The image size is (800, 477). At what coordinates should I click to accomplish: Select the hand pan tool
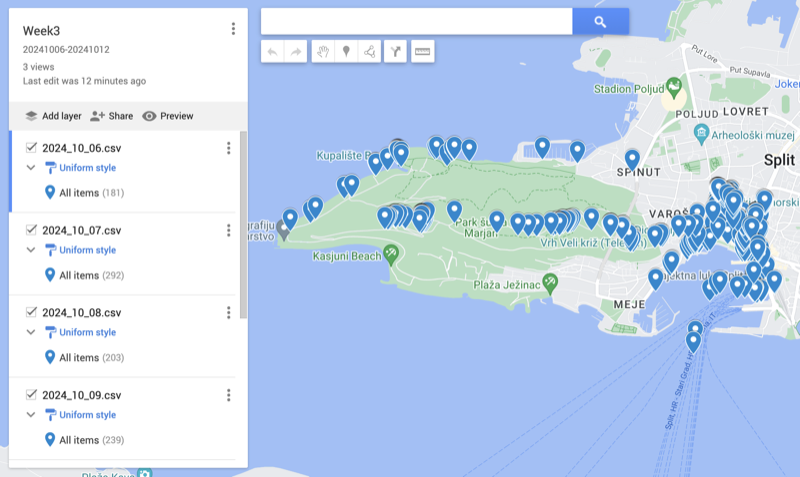[322, 52]
